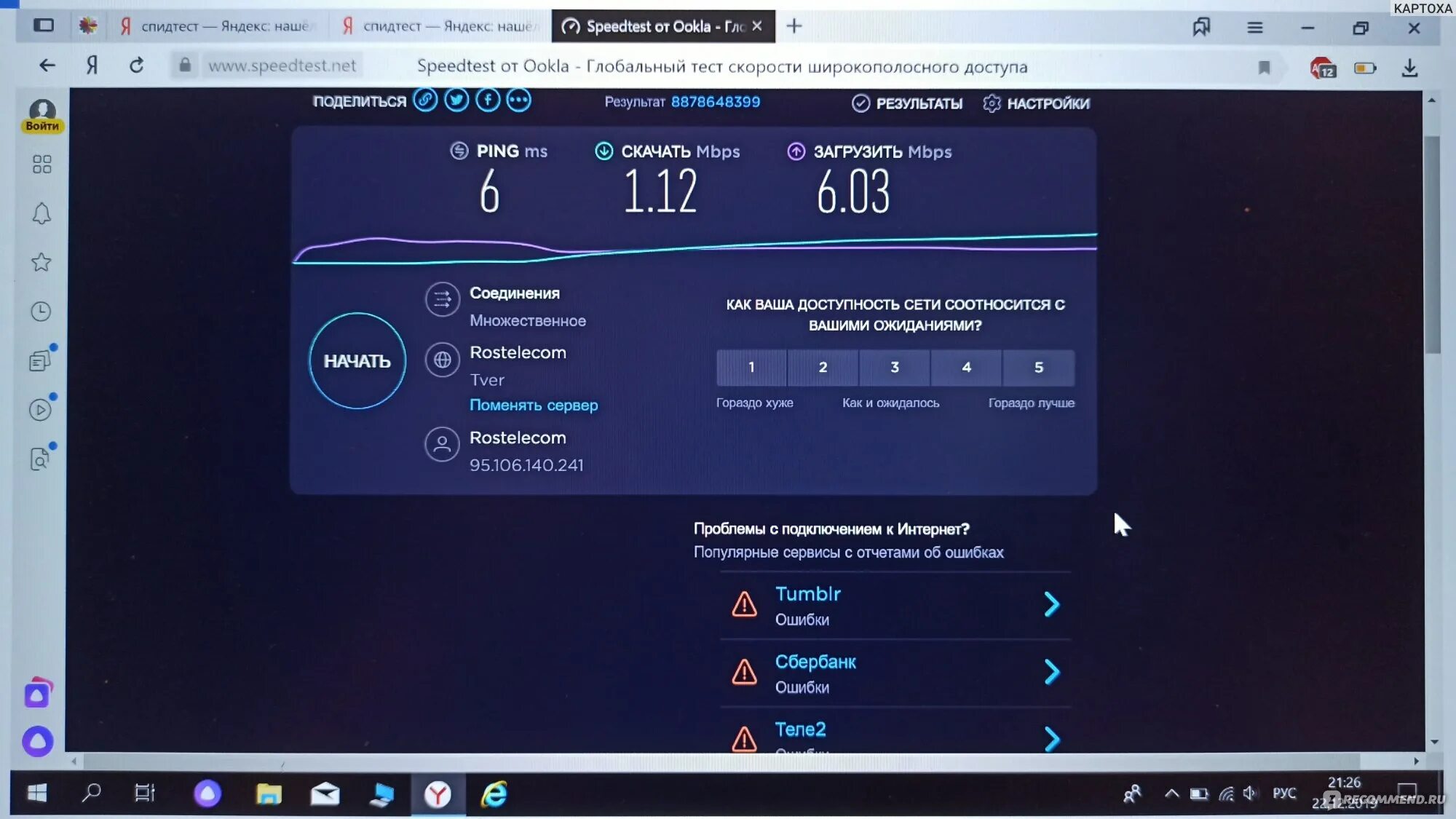Image resolution: width=1456 pixels, height=819 pixels.
Task: Click the Yandex home Я button
Action: [x=92, y=66]
